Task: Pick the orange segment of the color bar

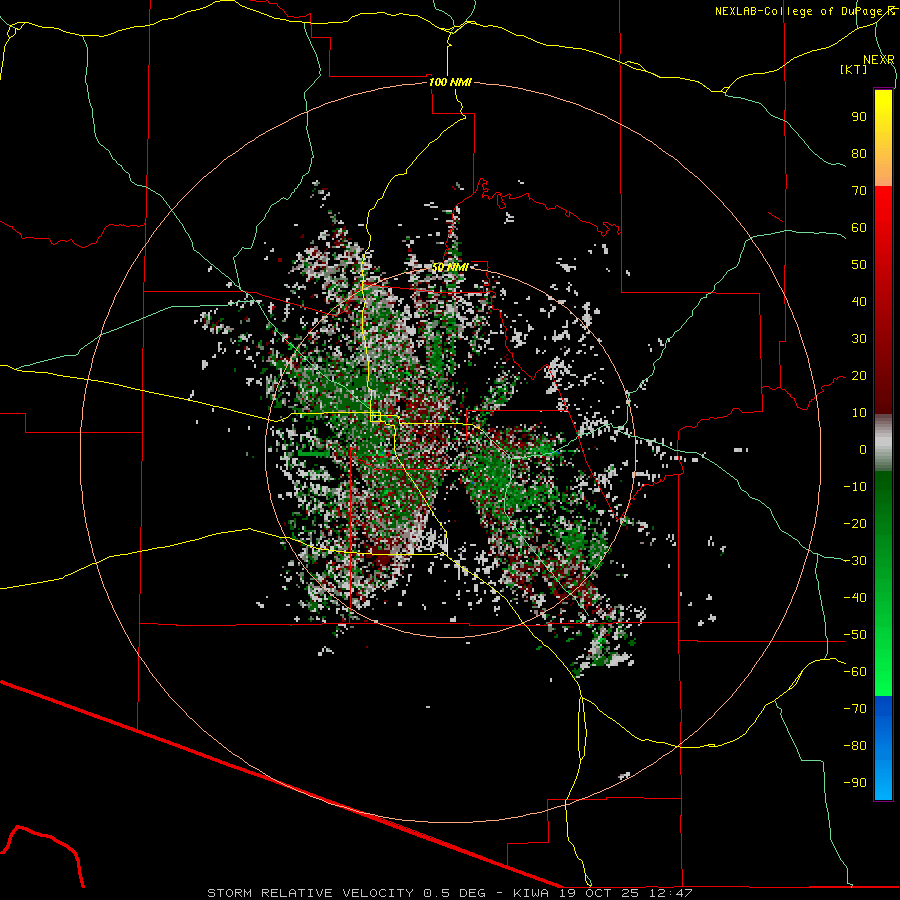Action: [x=883, y=169]
